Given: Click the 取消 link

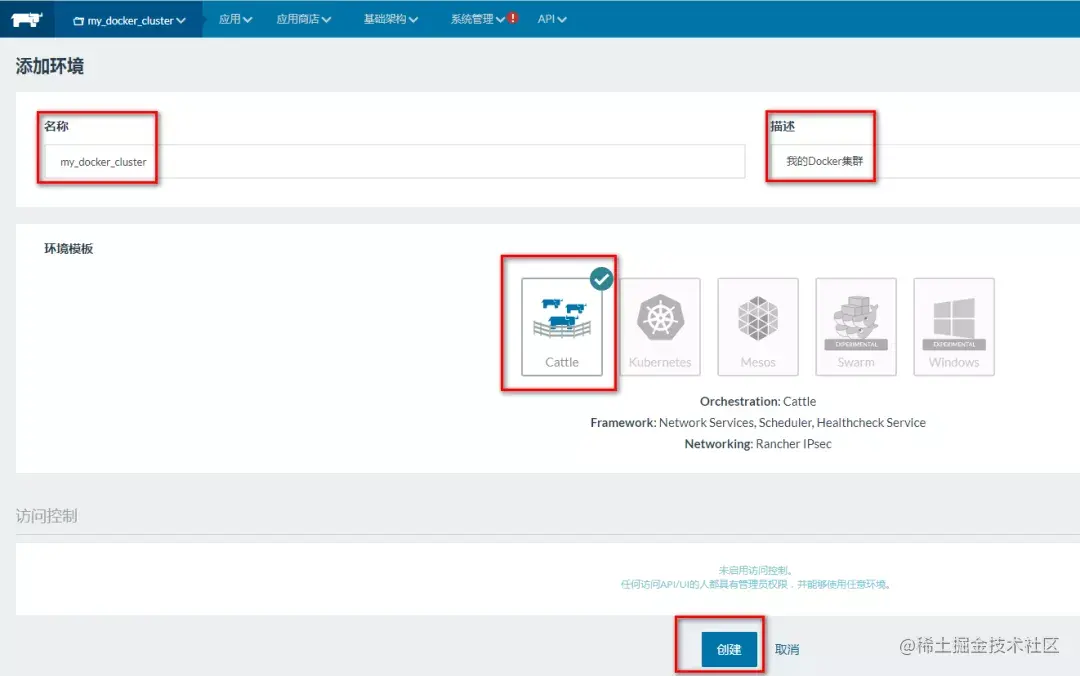Looking at the screenshot, I should click(787, 649).
